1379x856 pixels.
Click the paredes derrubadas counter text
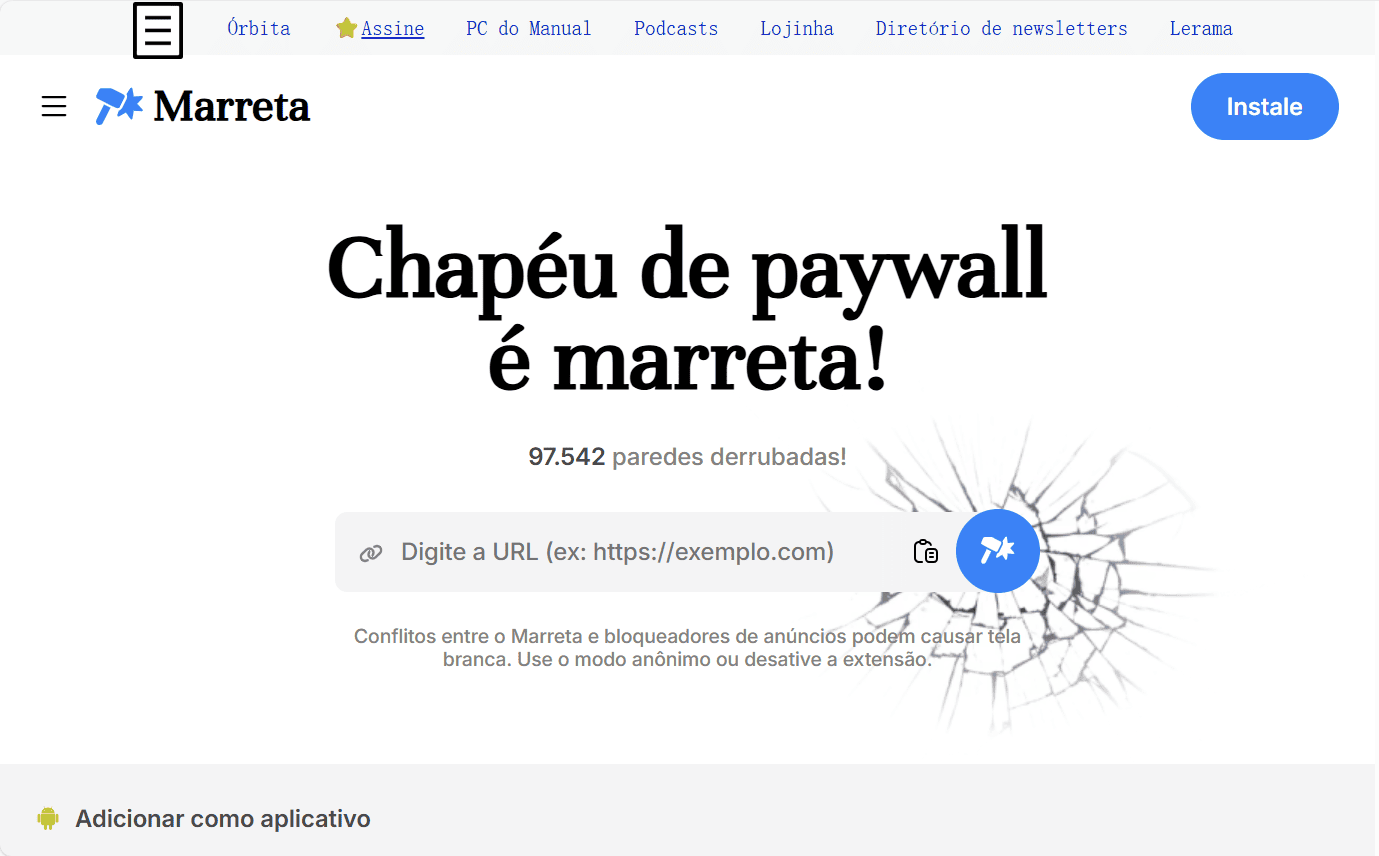point(688,456)
